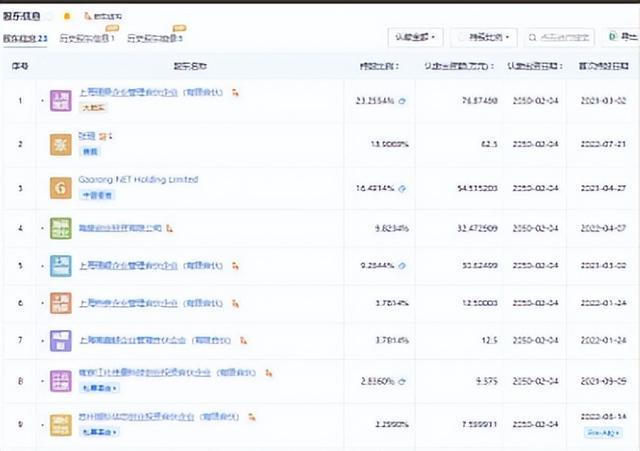Click the green company logo in row 4
The width and height of the screenshot is (640, 451).
tap(61, 230)
